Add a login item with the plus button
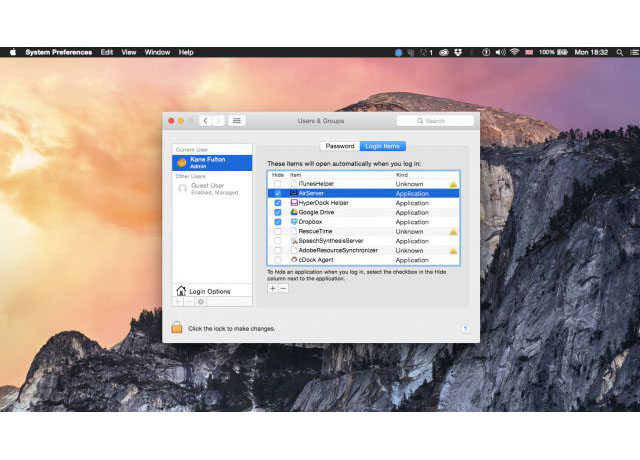 273,288
